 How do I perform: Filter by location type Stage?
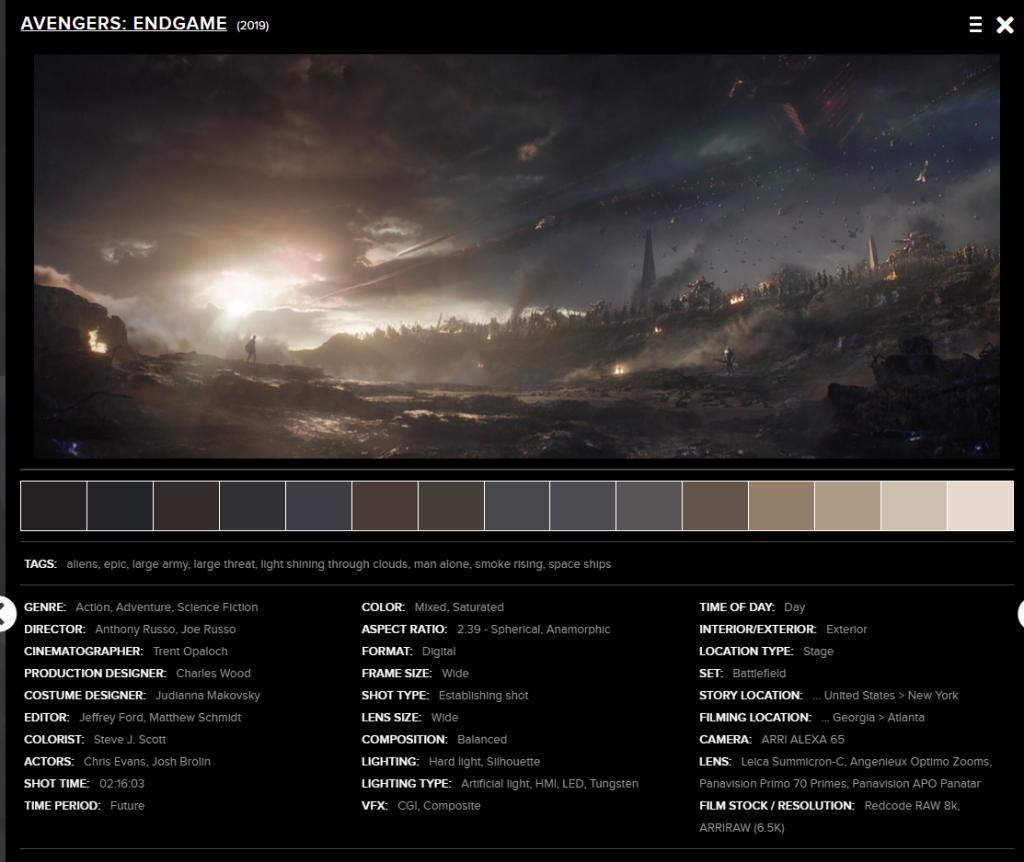pos(818,652)
